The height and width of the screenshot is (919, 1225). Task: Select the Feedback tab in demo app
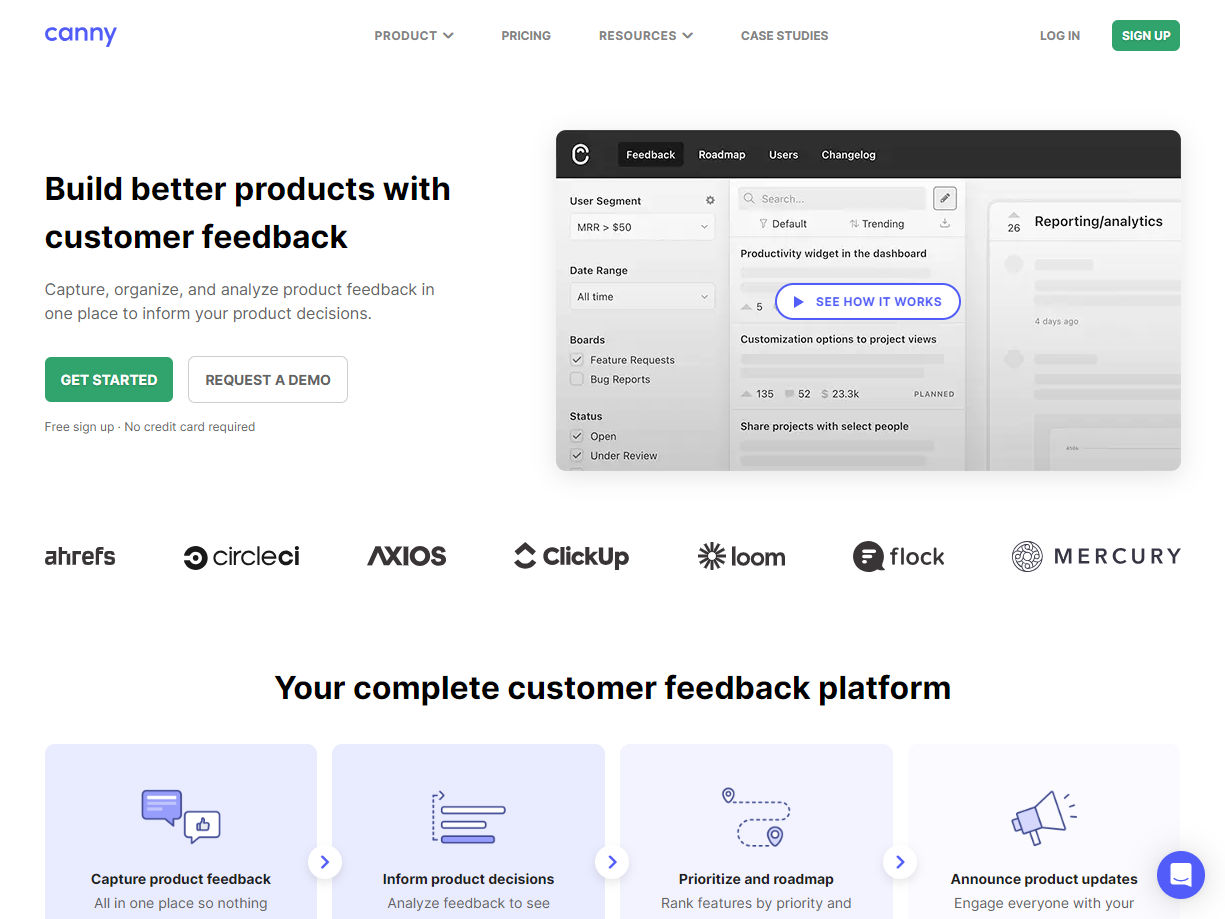pos(651,155)
